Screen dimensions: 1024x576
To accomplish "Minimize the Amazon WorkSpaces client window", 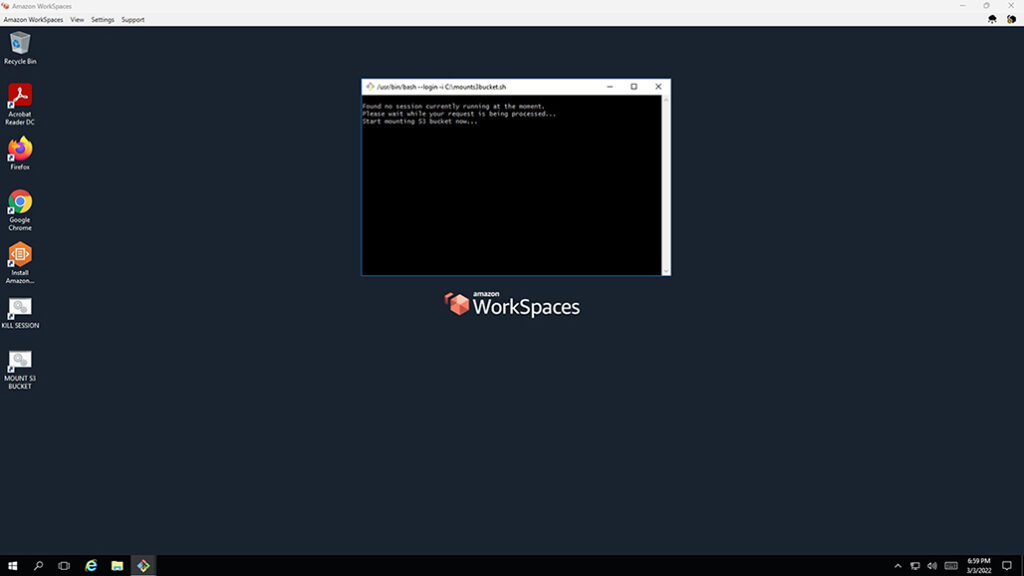I will coord(962,5).
